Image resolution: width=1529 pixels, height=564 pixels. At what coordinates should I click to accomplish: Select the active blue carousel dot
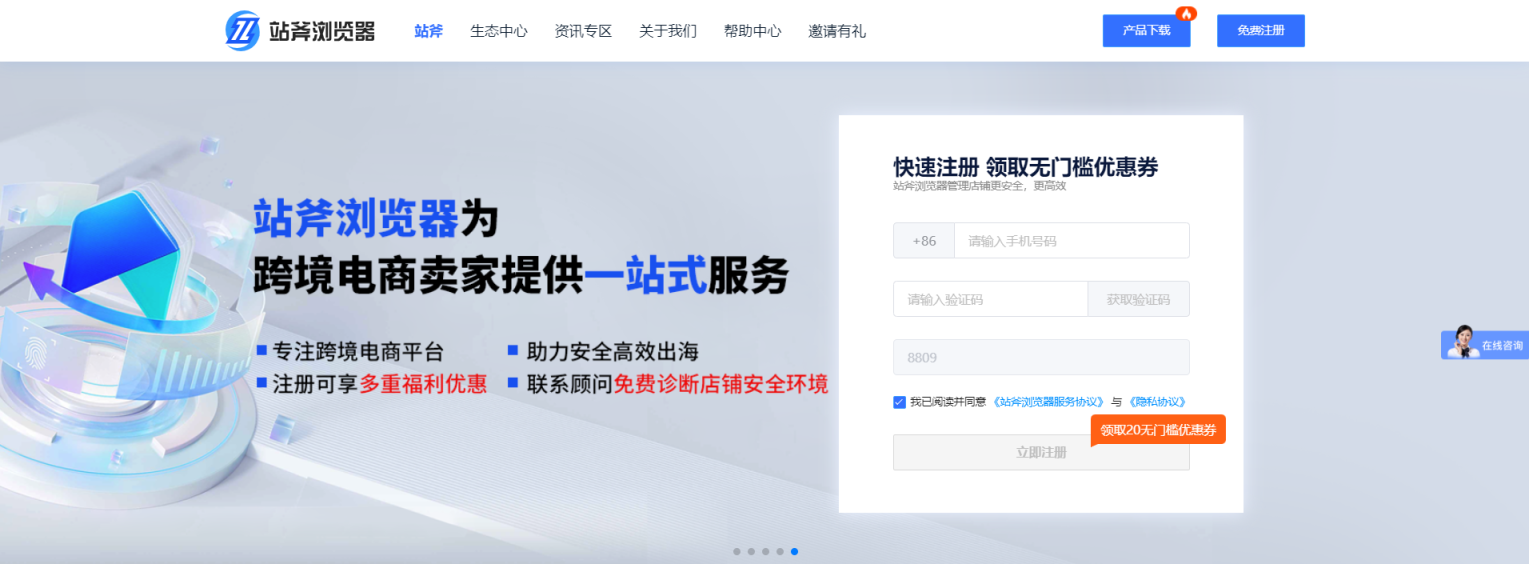point(794,551)
